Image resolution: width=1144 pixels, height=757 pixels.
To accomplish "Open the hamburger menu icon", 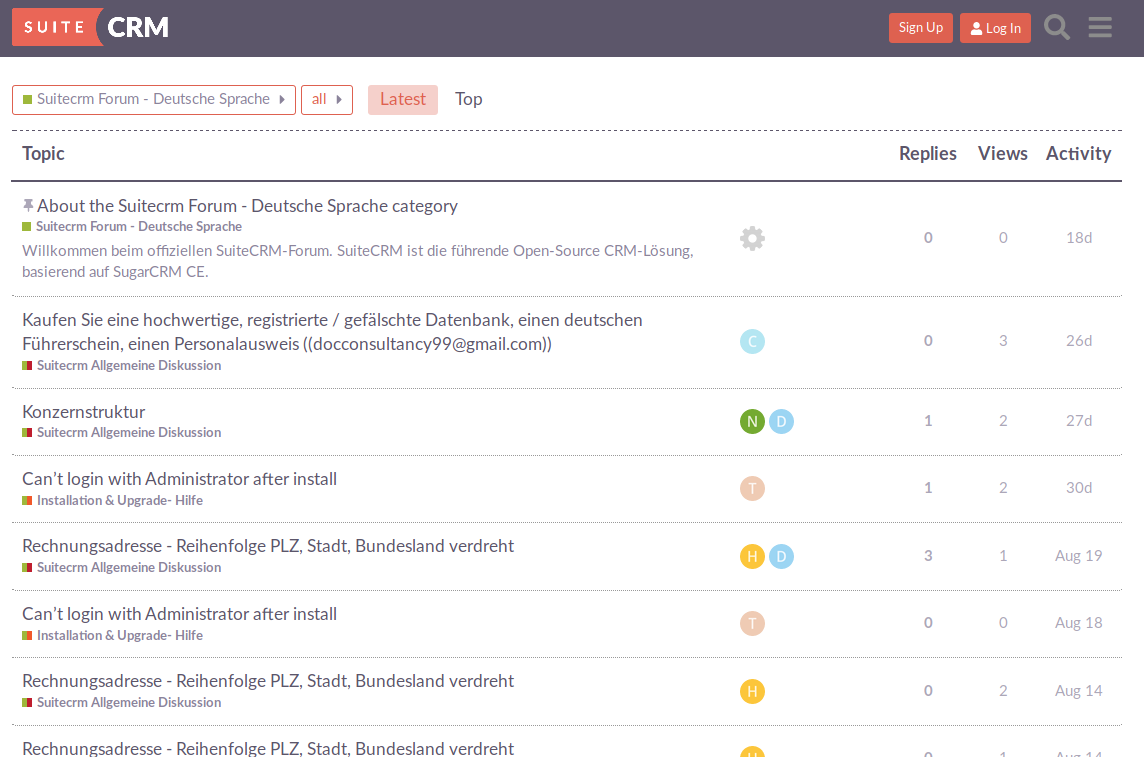I will pos(1100,28).
